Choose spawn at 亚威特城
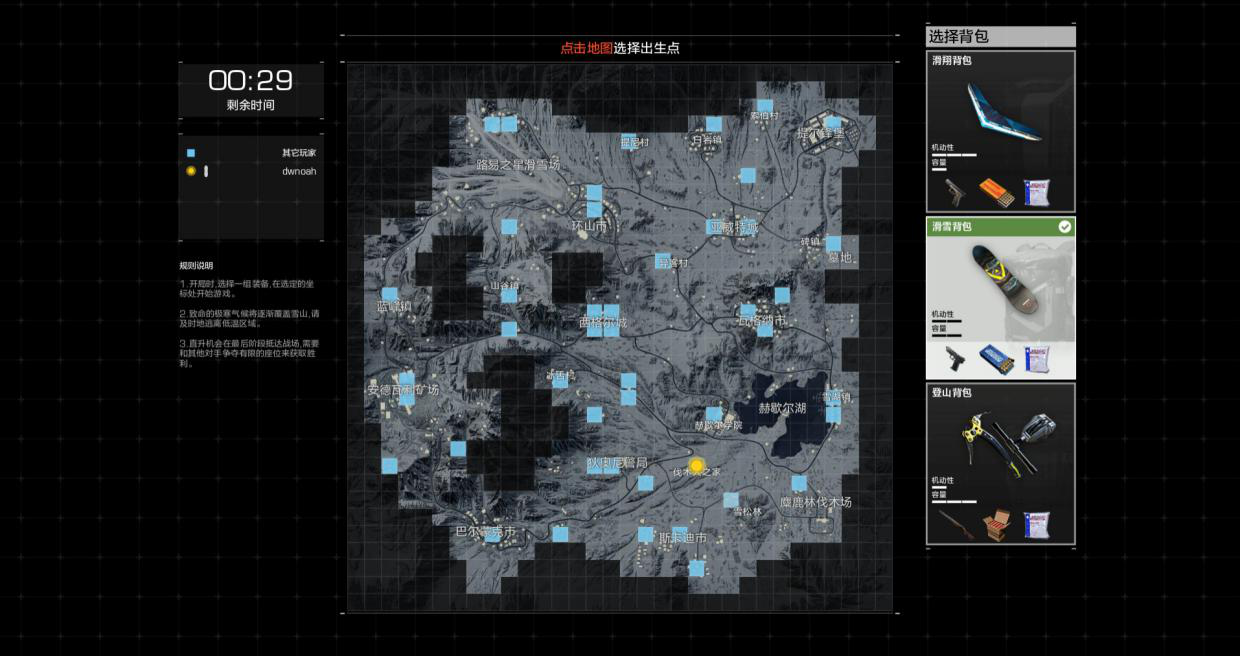Viewport: 1240px width, 656px height. (733, 228)
